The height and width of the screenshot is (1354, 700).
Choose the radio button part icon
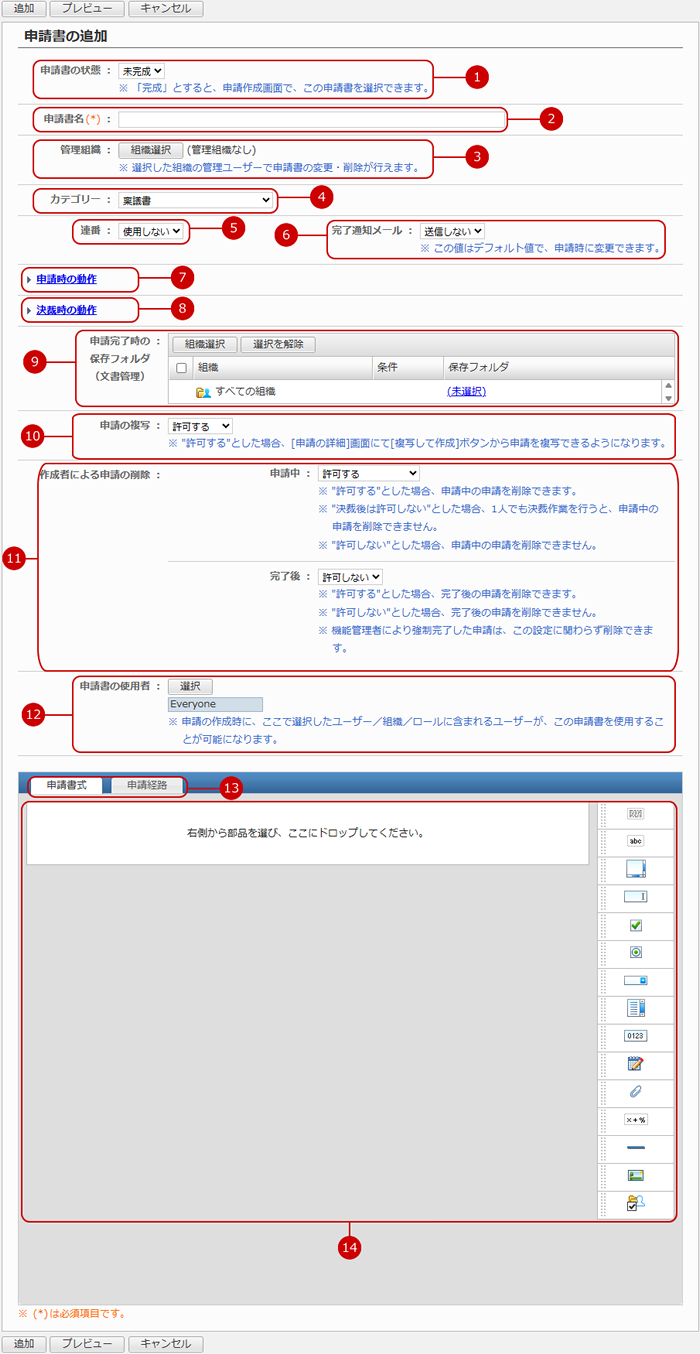click(636, 952)
